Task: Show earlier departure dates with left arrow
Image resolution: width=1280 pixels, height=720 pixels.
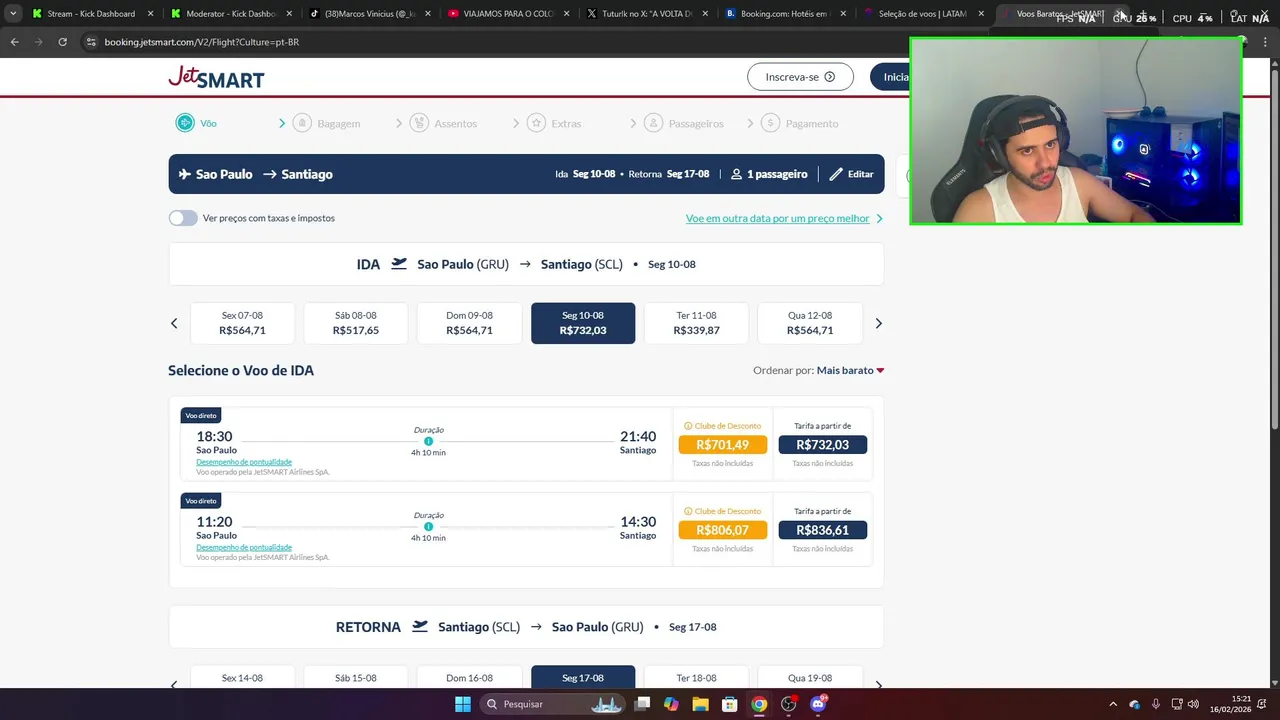Action: (x=174, y=323)
